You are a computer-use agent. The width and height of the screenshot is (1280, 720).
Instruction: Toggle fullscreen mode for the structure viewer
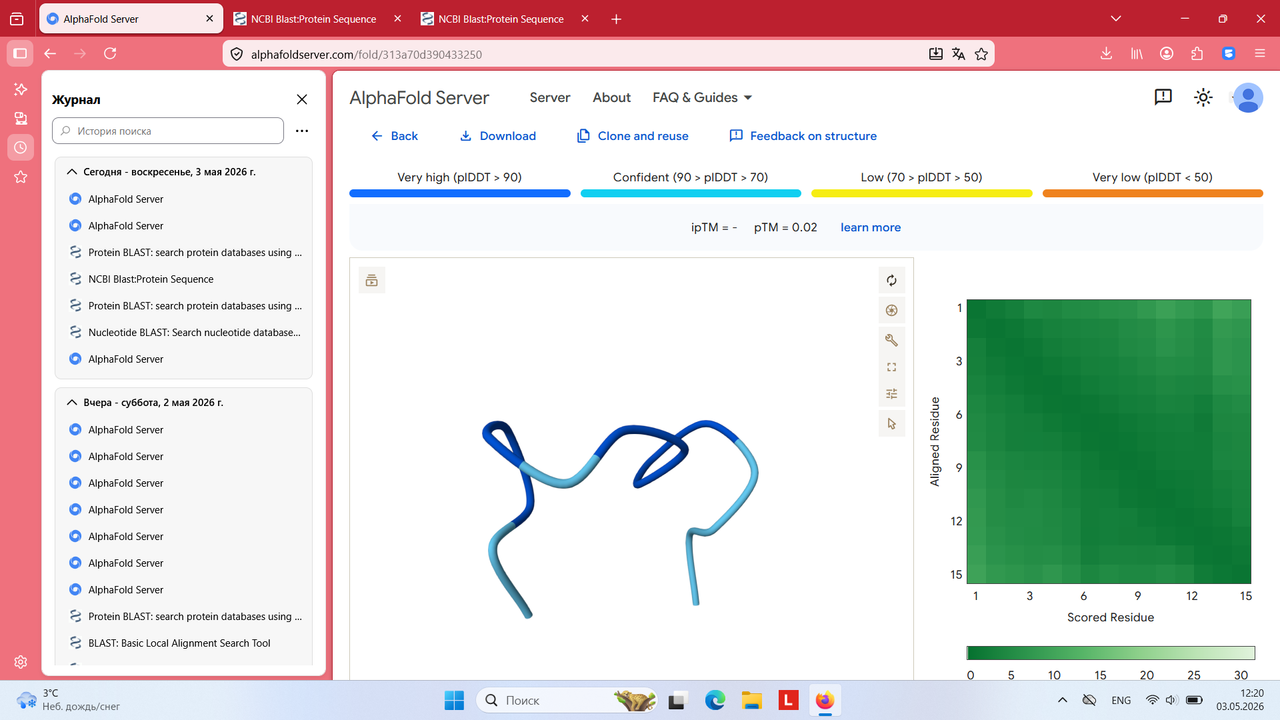(892, 367)
